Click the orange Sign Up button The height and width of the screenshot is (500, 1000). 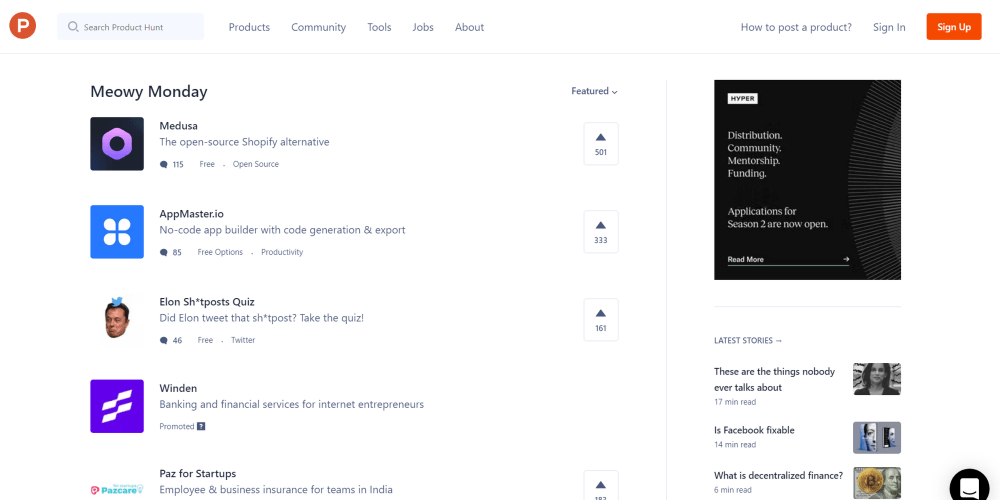click(954, 27)
